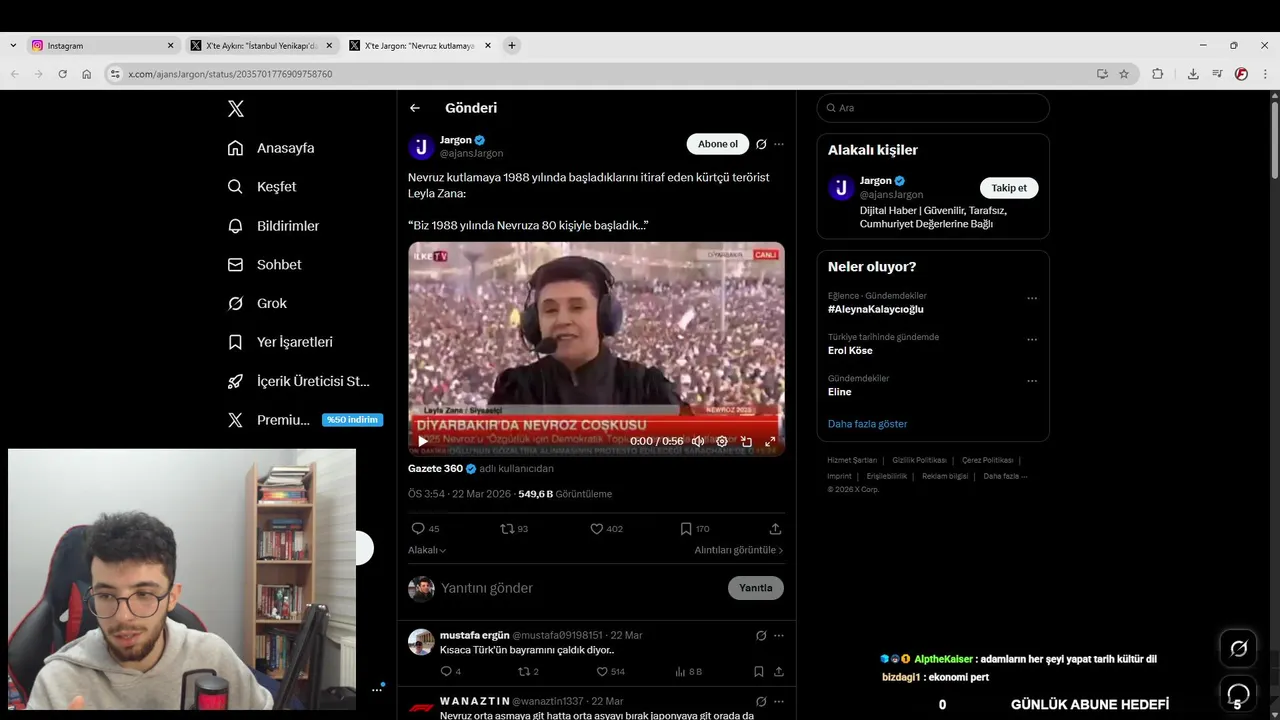Bookmark this page with the star icon
This screenshot has width=1280, height=720.
[1124, 74]
